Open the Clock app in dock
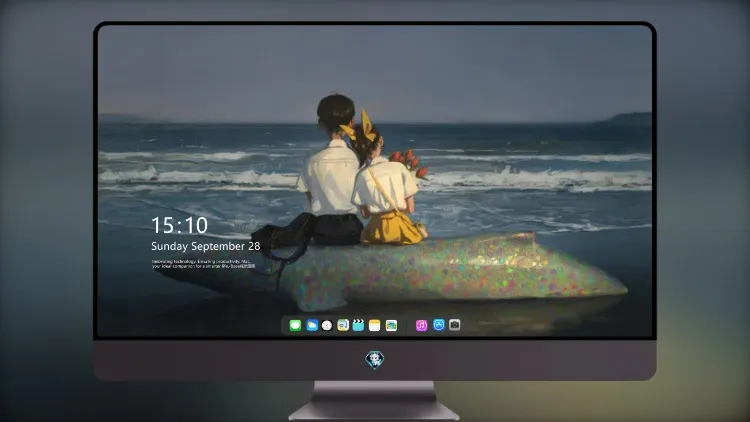 (327, 325)
